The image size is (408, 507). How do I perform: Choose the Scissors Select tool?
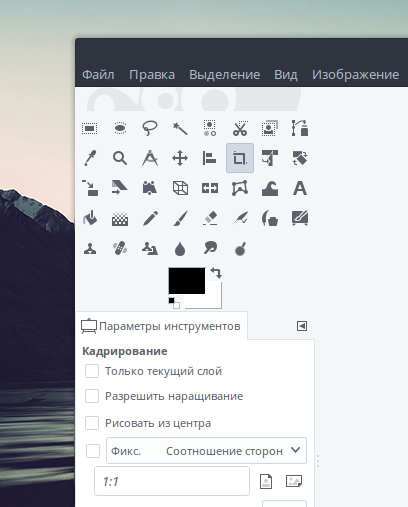pos(240,128)
